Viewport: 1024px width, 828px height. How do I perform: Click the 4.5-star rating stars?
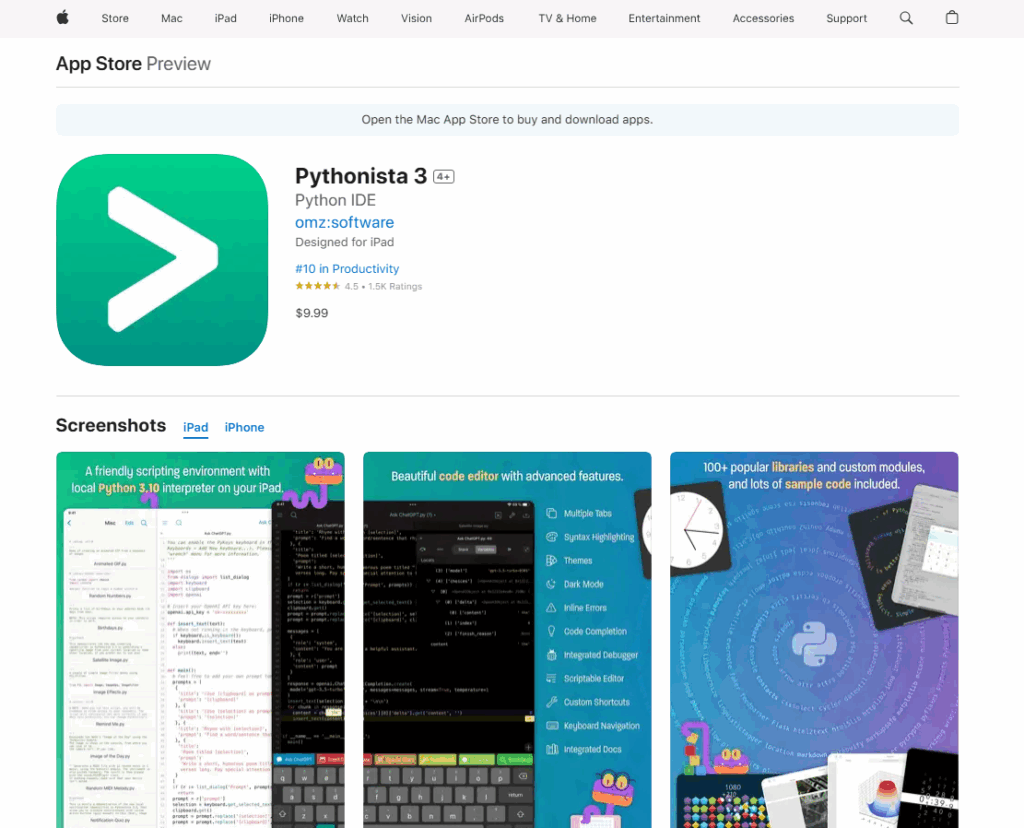[315, 285]
